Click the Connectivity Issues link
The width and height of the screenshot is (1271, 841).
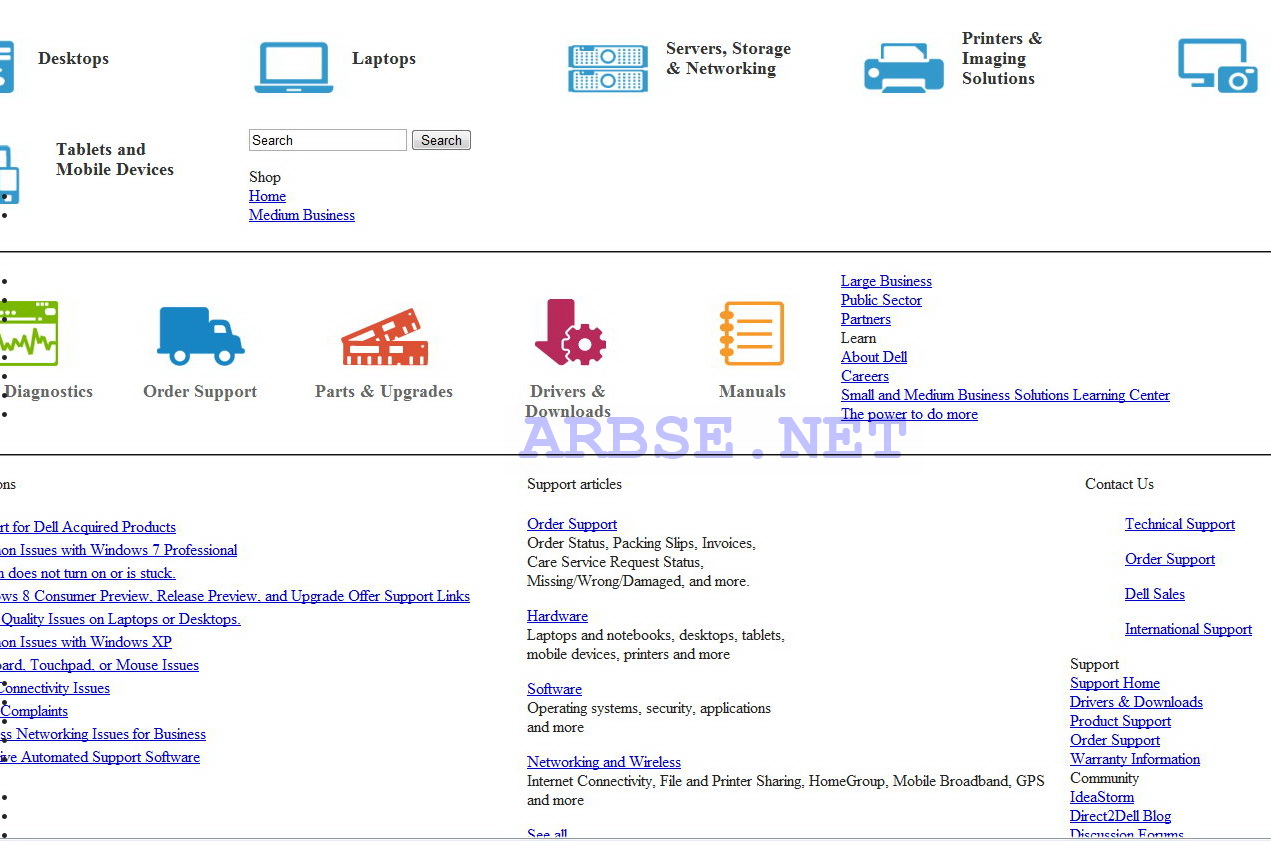tap(55, 688)
